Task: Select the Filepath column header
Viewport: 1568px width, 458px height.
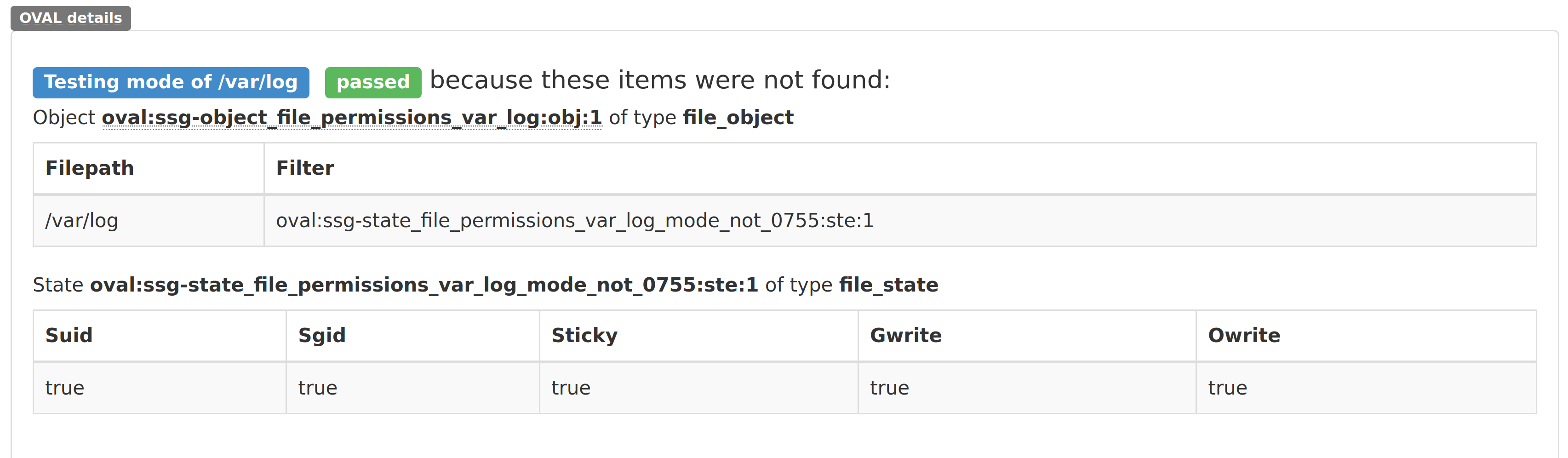Action: coord(89,167)
